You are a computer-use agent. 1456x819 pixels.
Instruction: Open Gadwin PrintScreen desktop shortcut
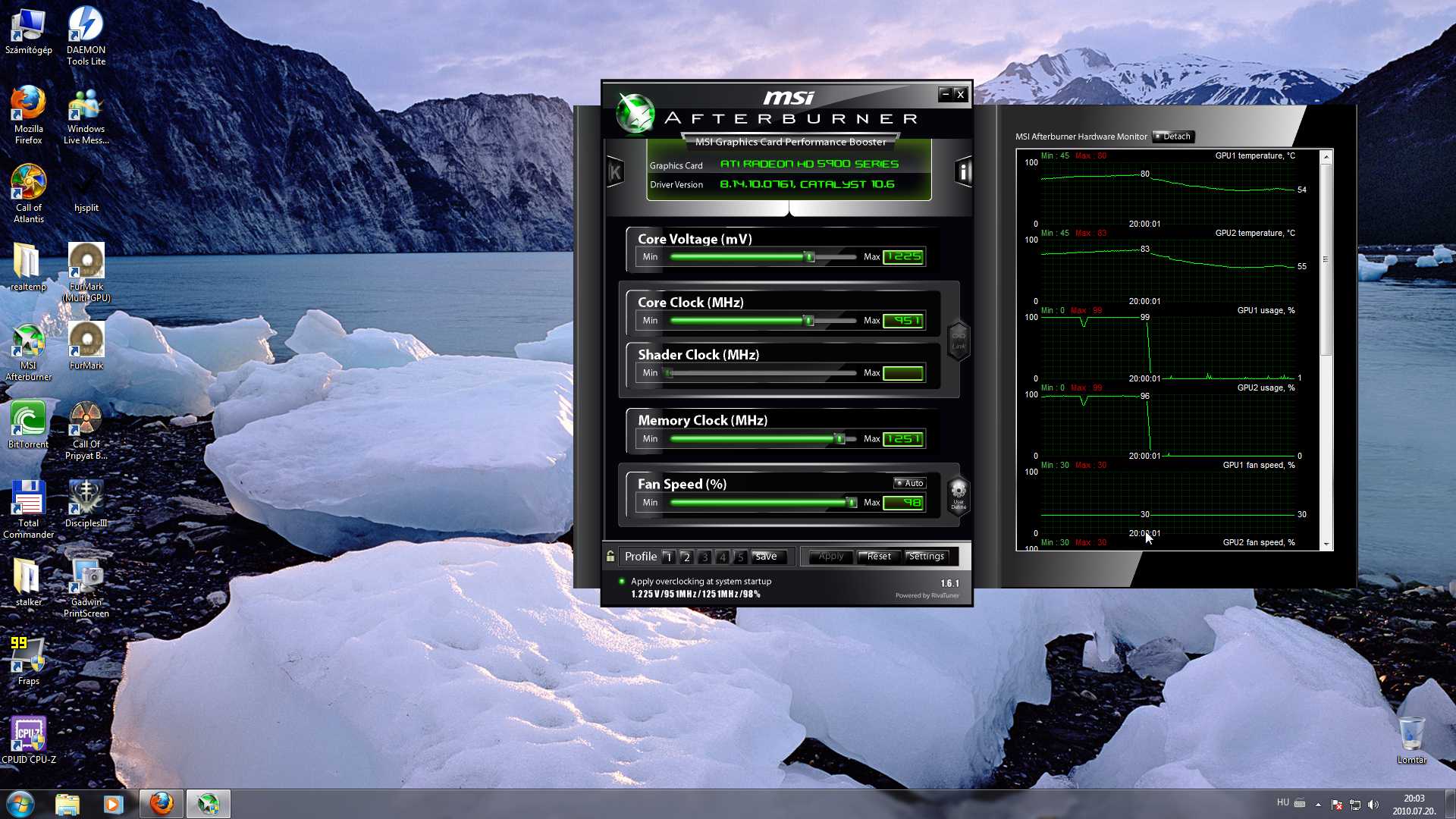tap(86, 588)
